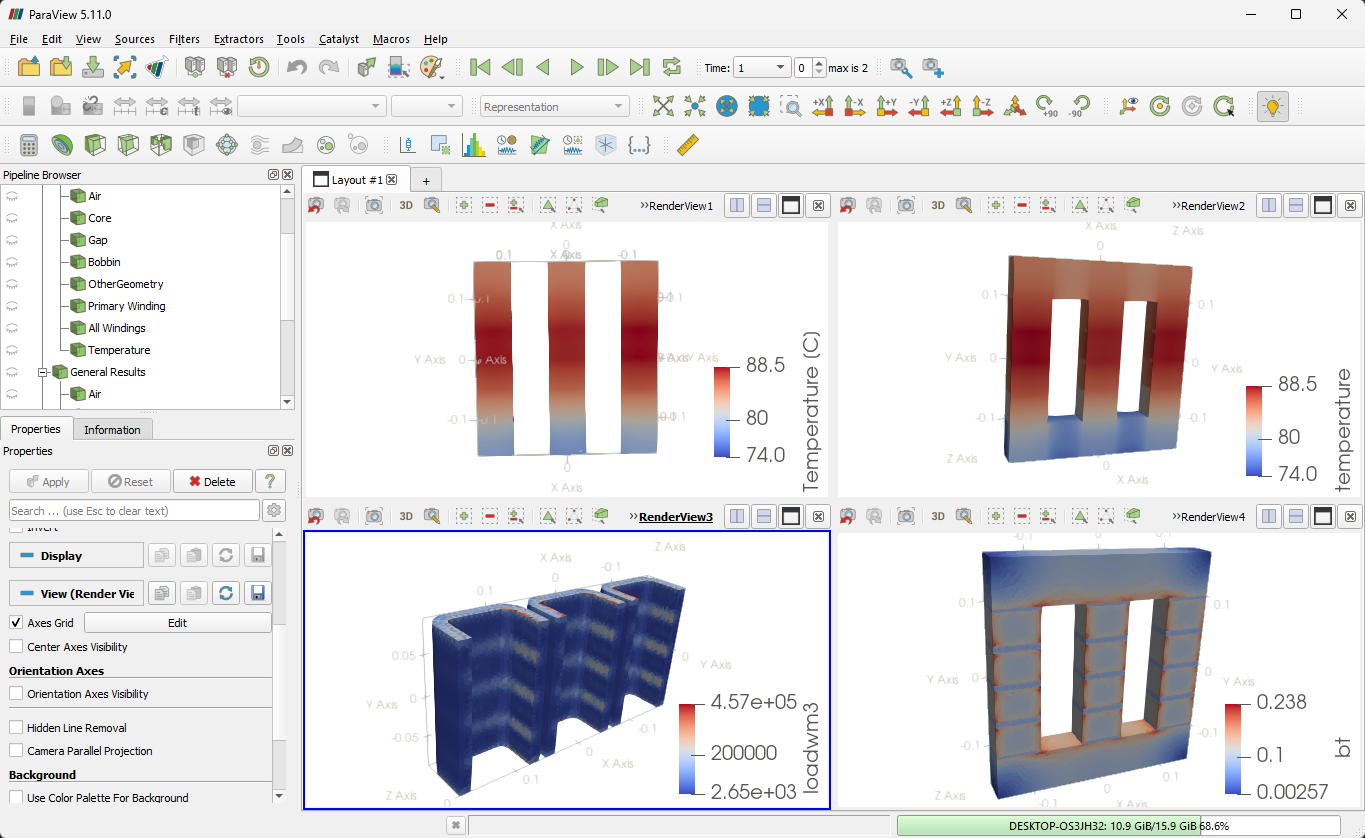Uncheck the Axes Grid checkbox
Image resolution: width=1365 pixels, height=838 pixels.
pyautogui.click(x=16, y=623)
